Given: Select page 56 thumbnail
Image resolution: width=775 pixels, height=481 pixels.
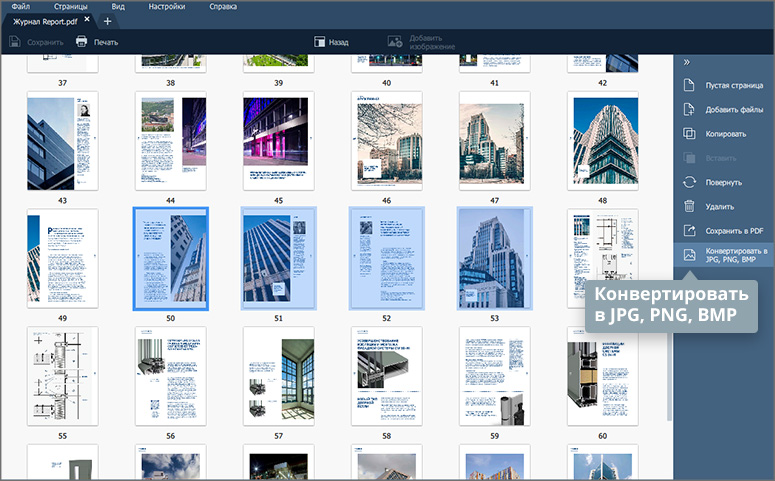Looking at the screenshot, I should (x=171, y=376).
